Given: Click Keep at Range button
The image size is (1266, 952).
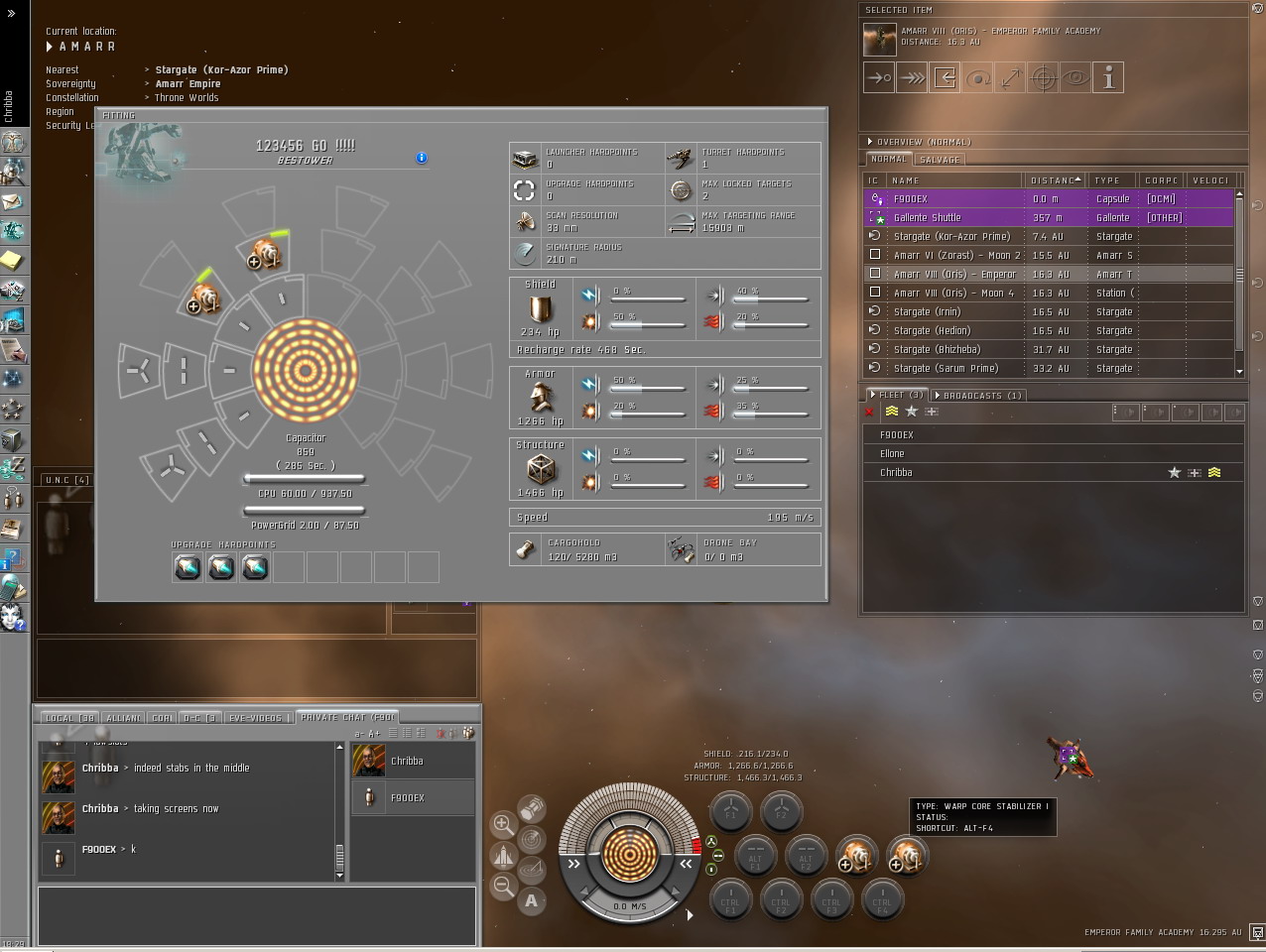Looking at the screenshot, I should 1010,77.
